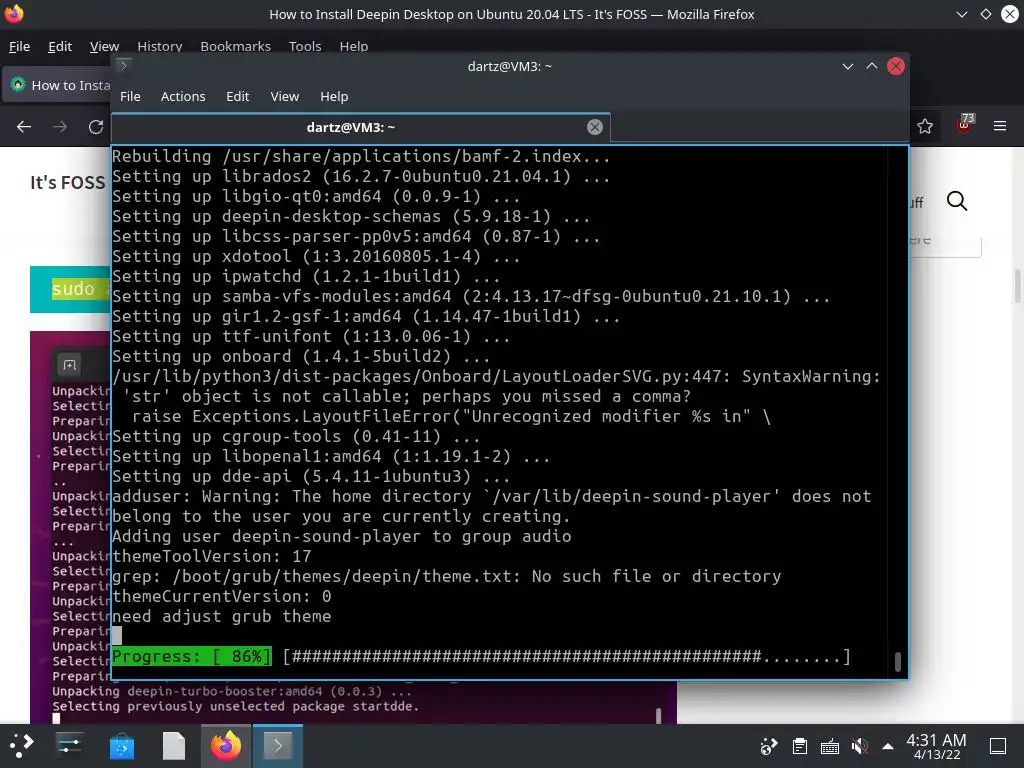This screenshot has width=1024, height=768.
Task: Open the File menu in Firefox
Action: pos(19,46)
